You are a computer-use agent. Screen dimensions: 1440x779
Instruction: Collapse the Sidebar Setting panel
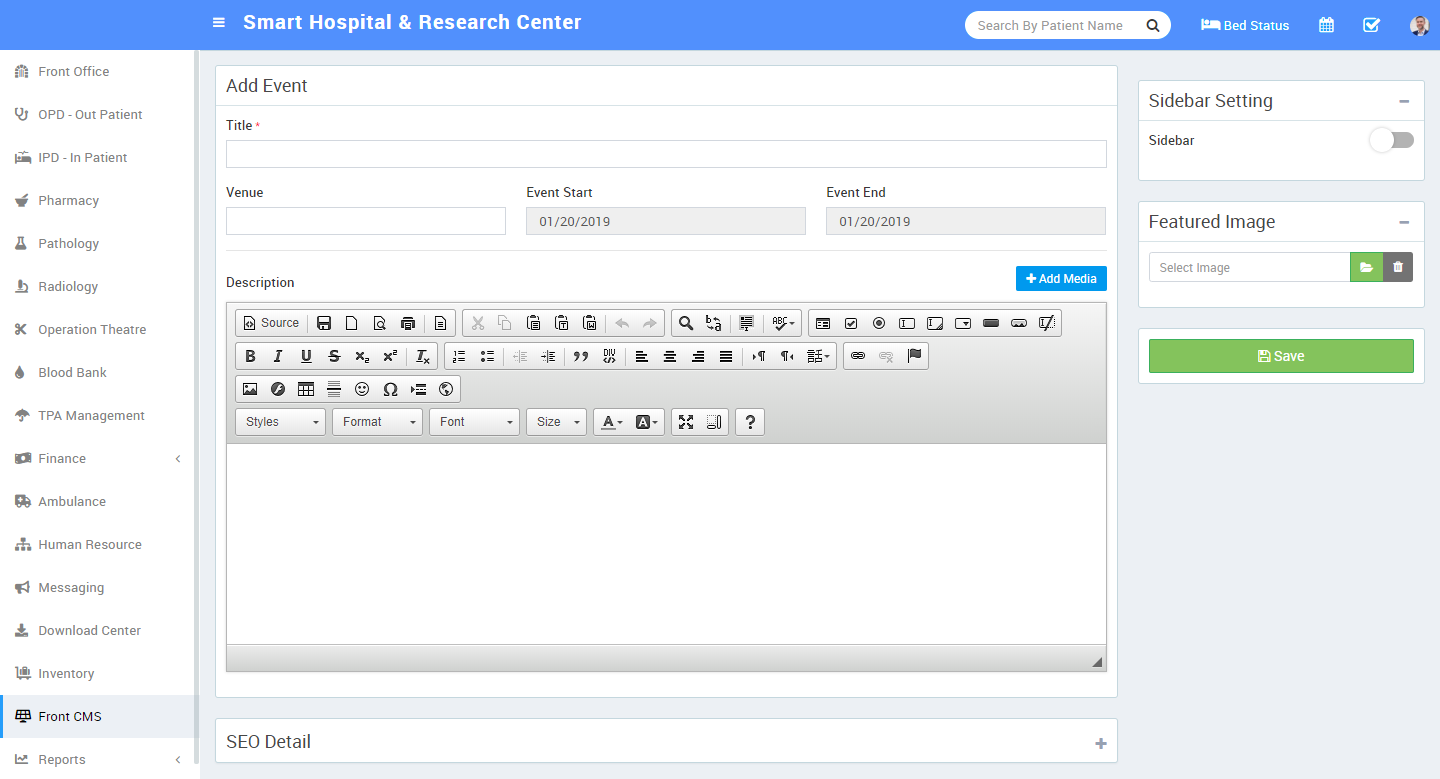pyautogui.click(x=1404, y=101)
